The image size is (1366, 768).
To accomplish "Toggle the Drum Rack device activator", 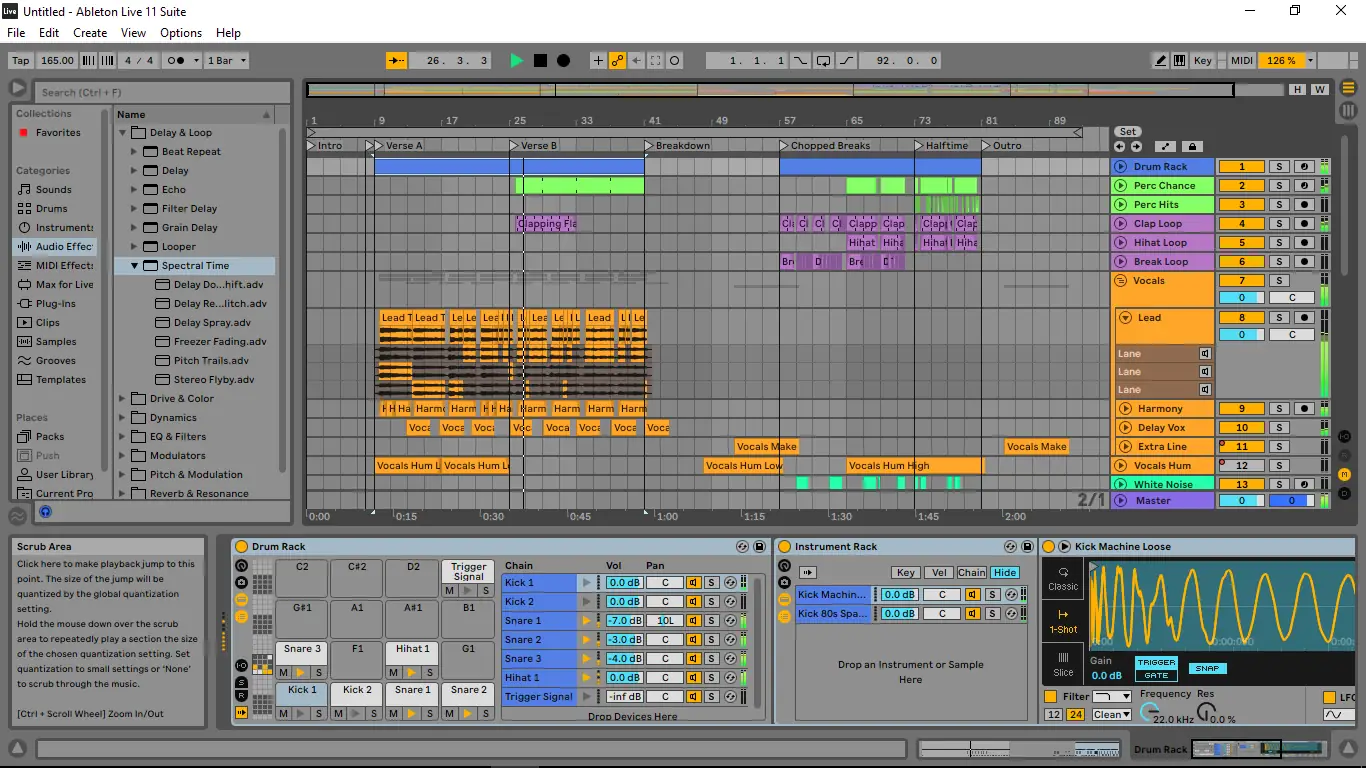I will [x=240, y=547].
